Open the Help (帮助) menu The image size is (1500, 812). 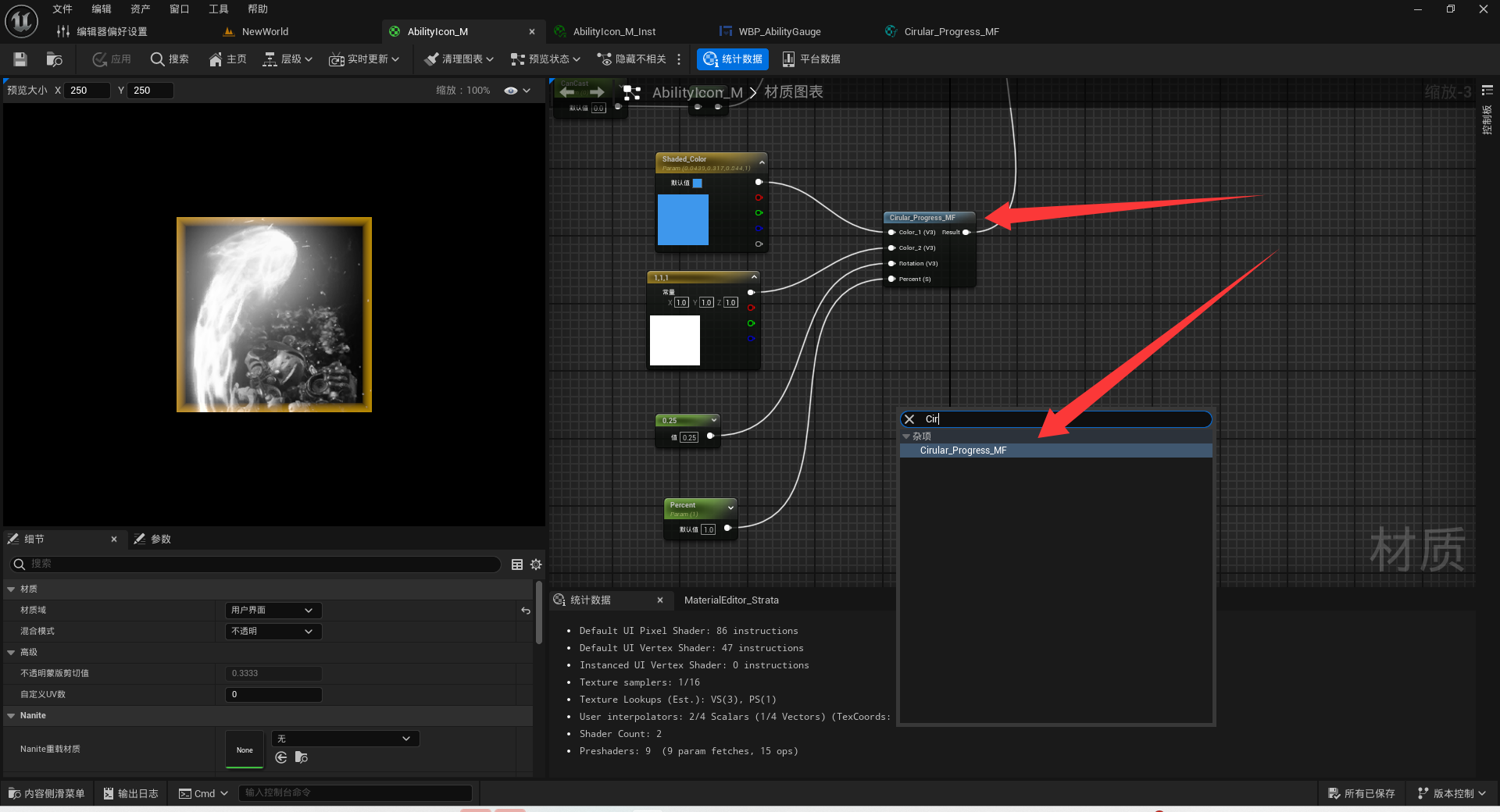pyautogui.click(x=258, y=9)
